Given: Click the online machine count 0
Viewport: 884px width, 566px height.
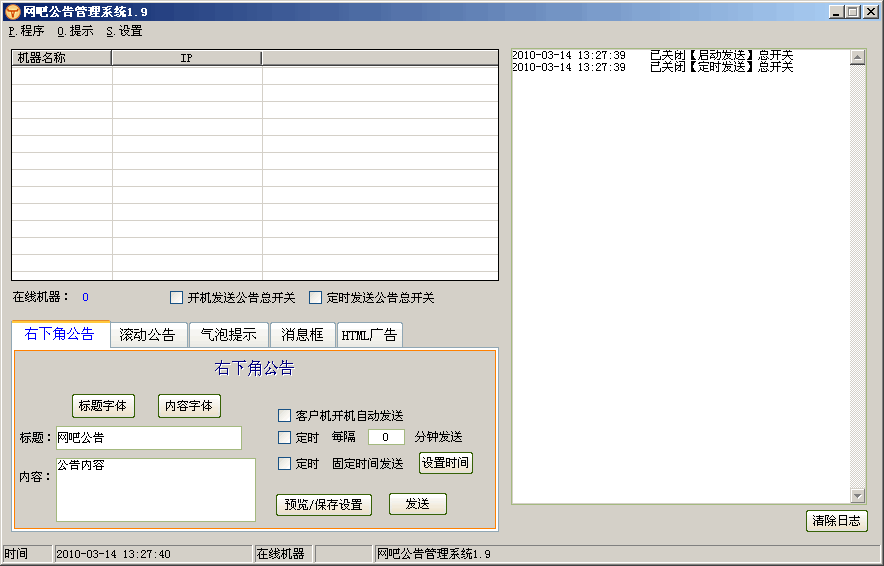Looking at the screenshot, I should (x=85, y=297).
